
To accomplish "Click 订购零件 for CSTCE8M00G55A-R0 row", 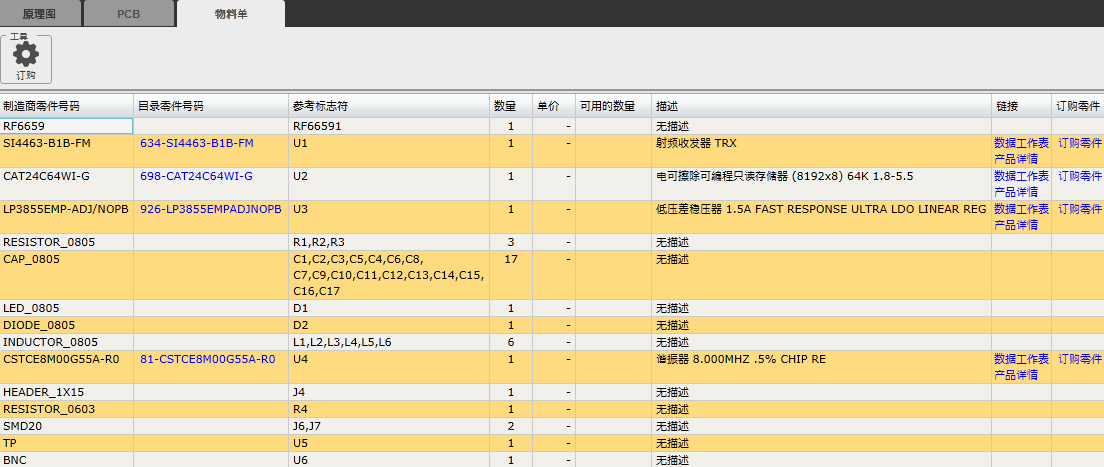I will point(1079,359).
